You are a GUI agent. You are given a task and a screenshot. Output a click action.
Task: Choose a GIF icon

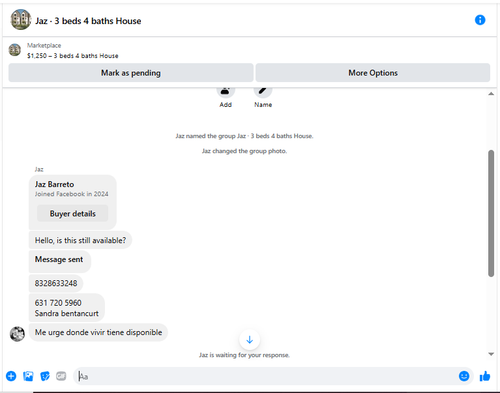[61, 376]
